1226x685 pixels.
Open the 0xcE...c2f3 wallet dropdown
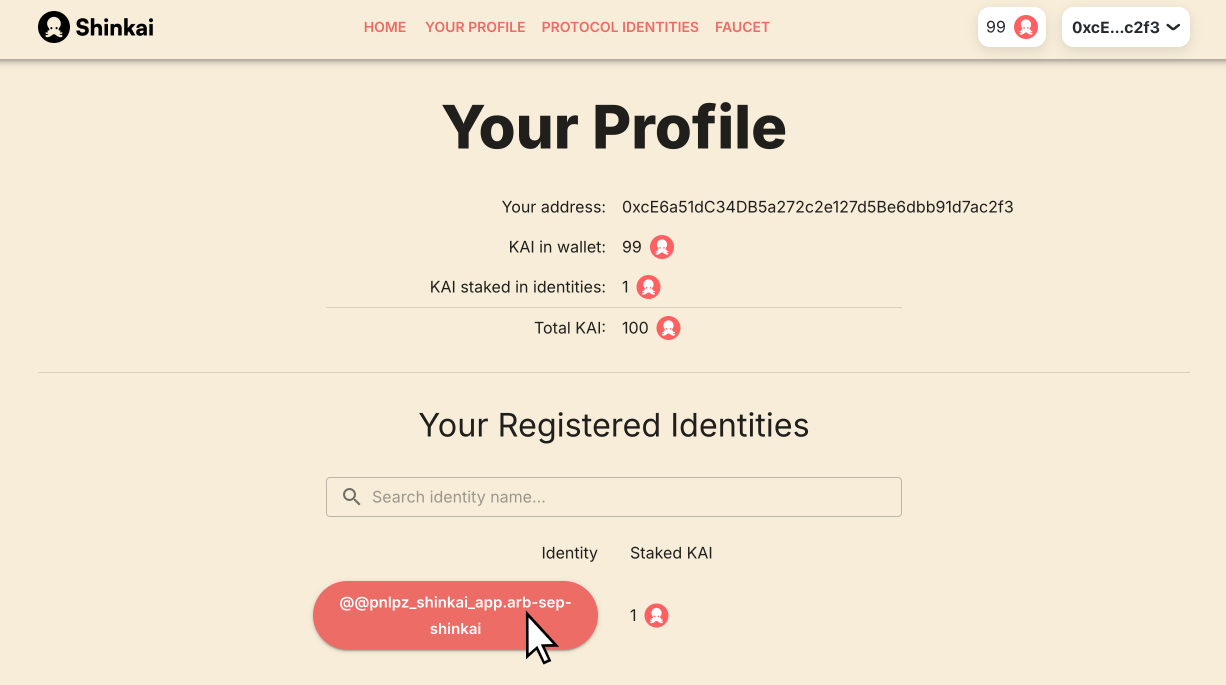(x=1125, y=27)
